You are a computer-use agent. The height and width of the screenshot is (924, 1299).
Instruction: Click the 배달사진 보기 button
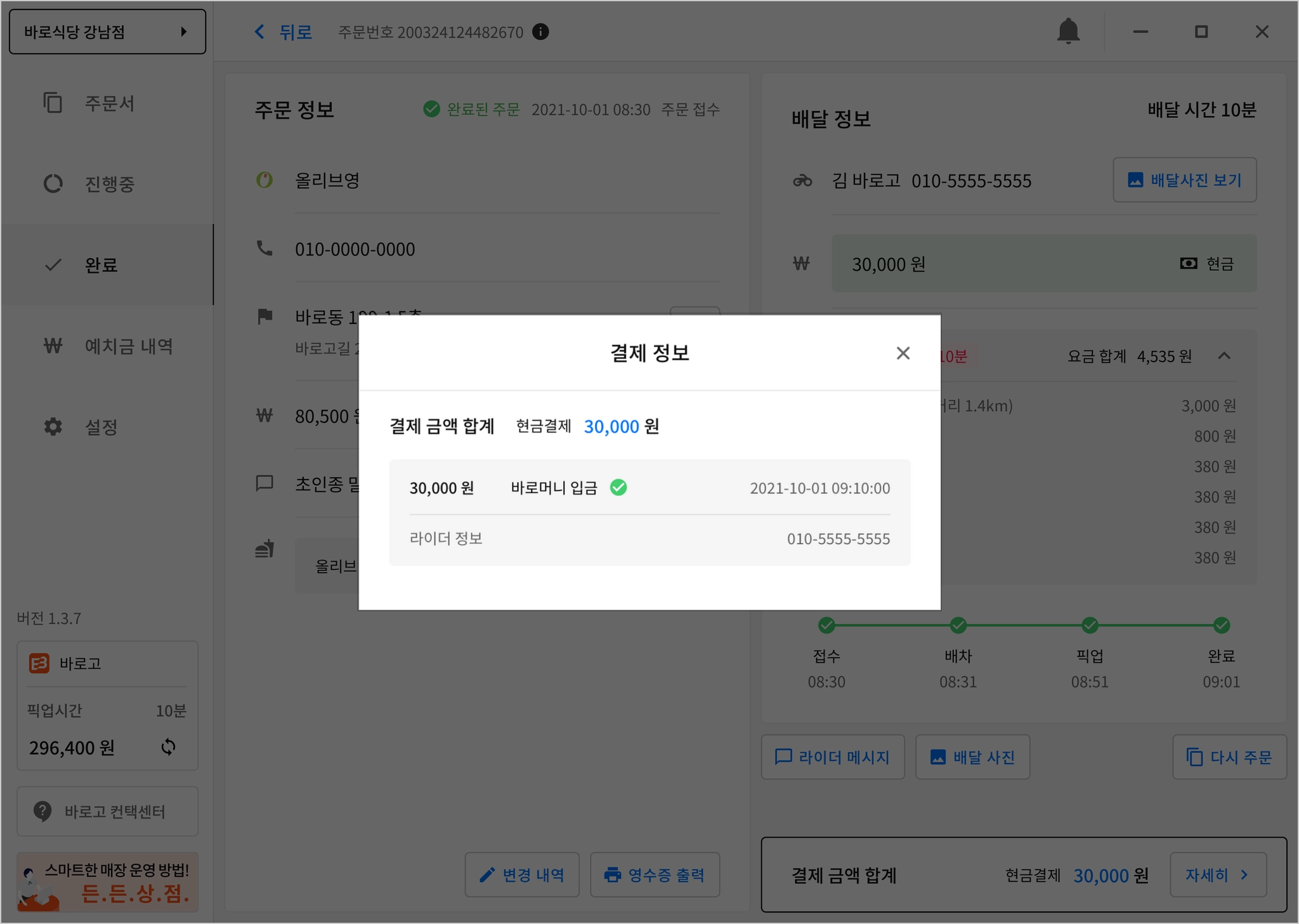coord(1184,180)
